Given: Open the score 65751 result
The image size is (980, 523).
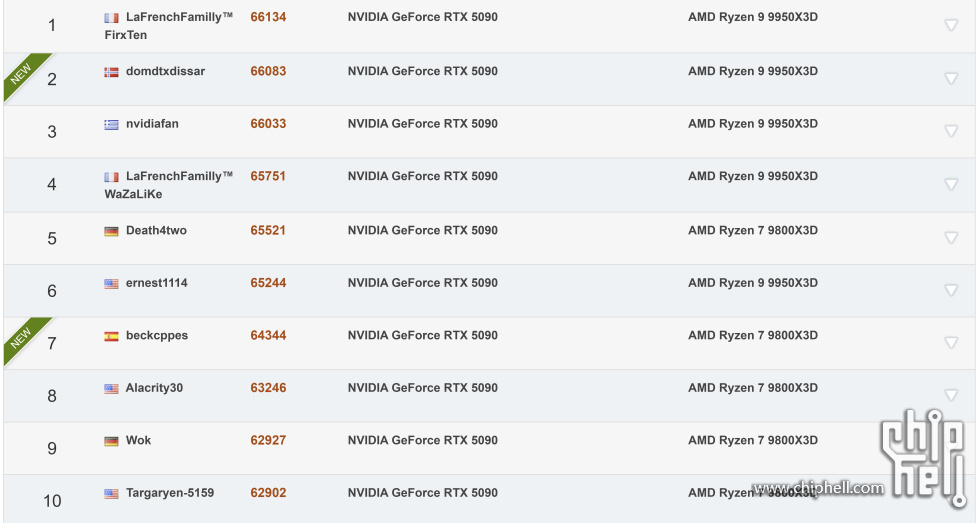Looking at the screenshot, I should pos(268,176).
